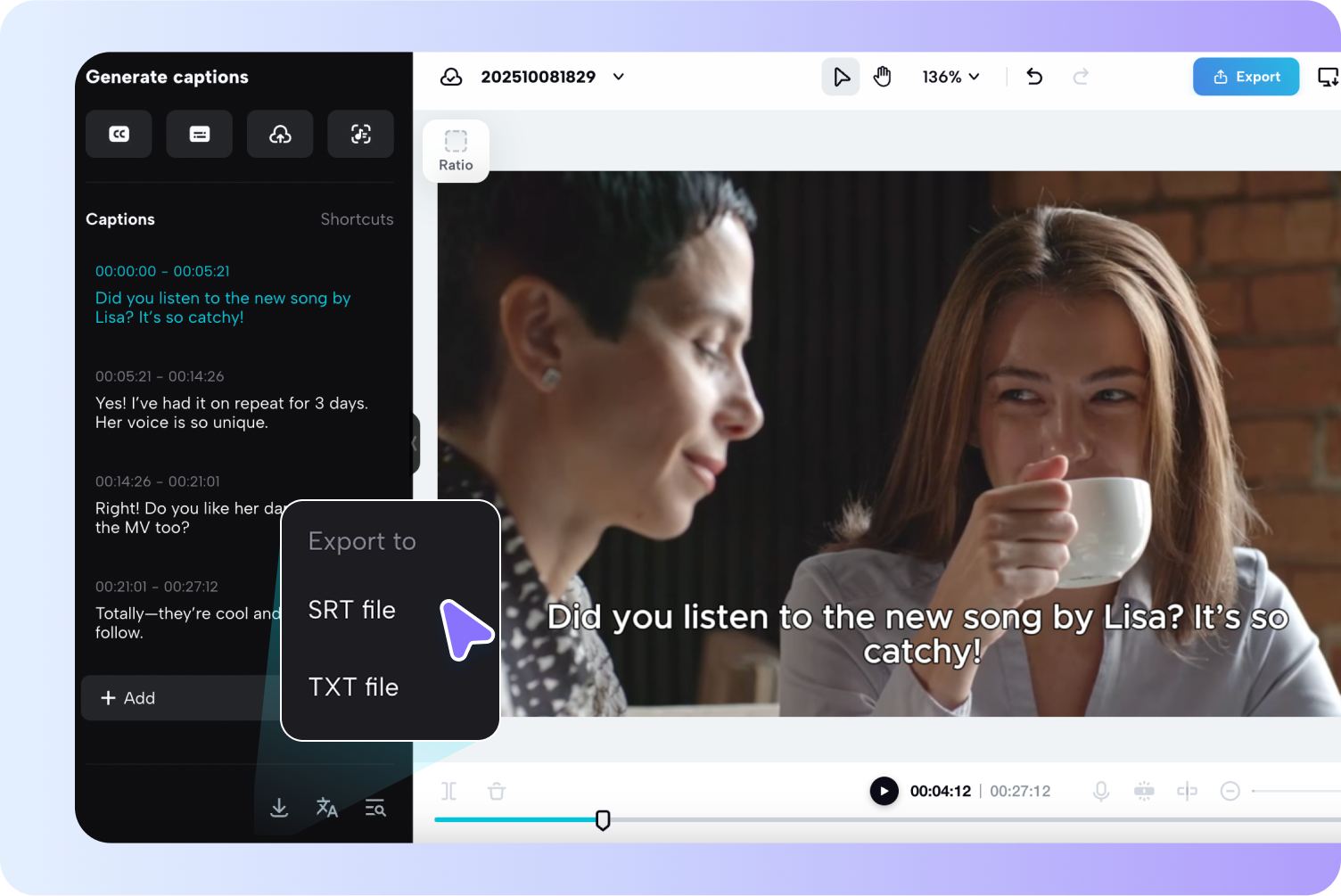Click the total duration 00:27:12 display
The width and height of the screenshot is (1341, 896).
click(1020, 791)
